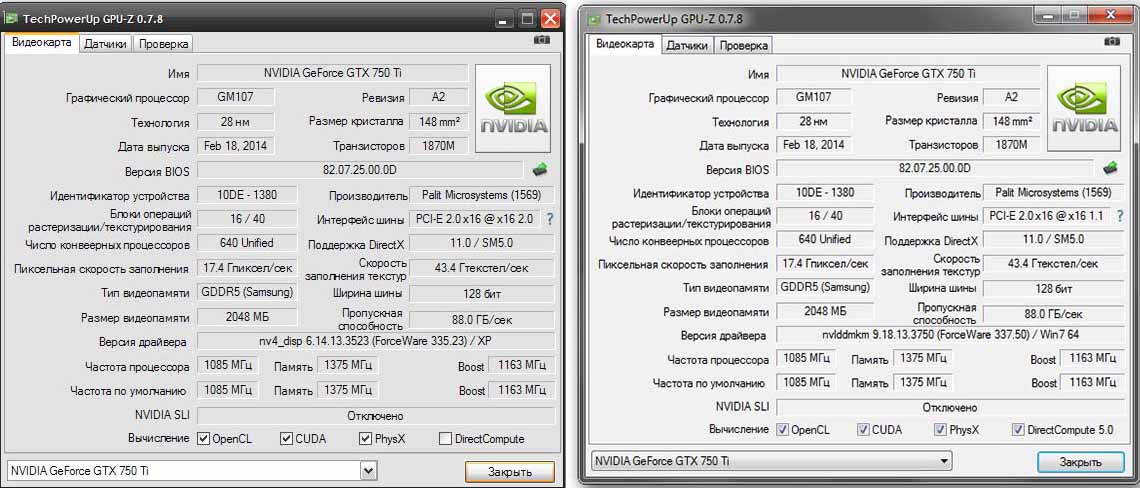1140x488 pixels.
Task: Switch to Проверка tab in left window
Action: 164,44
